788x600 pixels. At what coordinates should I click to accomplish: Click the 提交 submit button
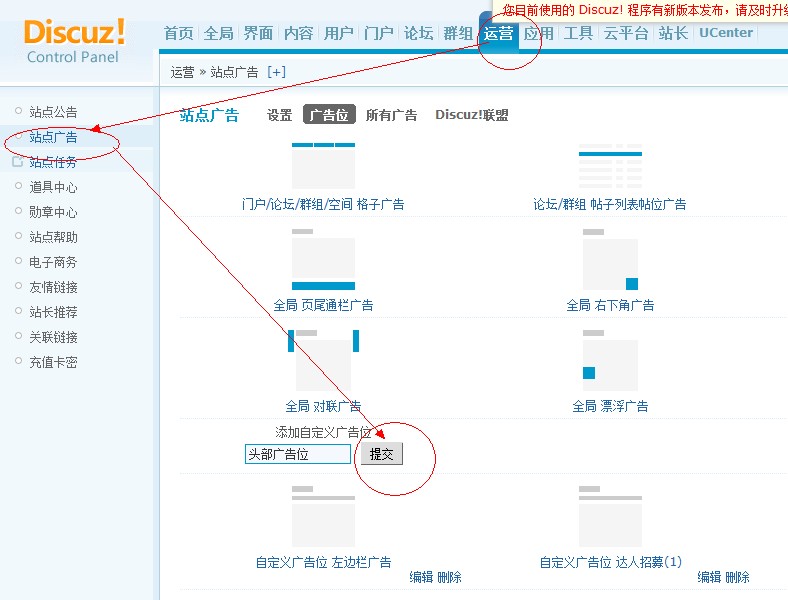pos(381,454)
